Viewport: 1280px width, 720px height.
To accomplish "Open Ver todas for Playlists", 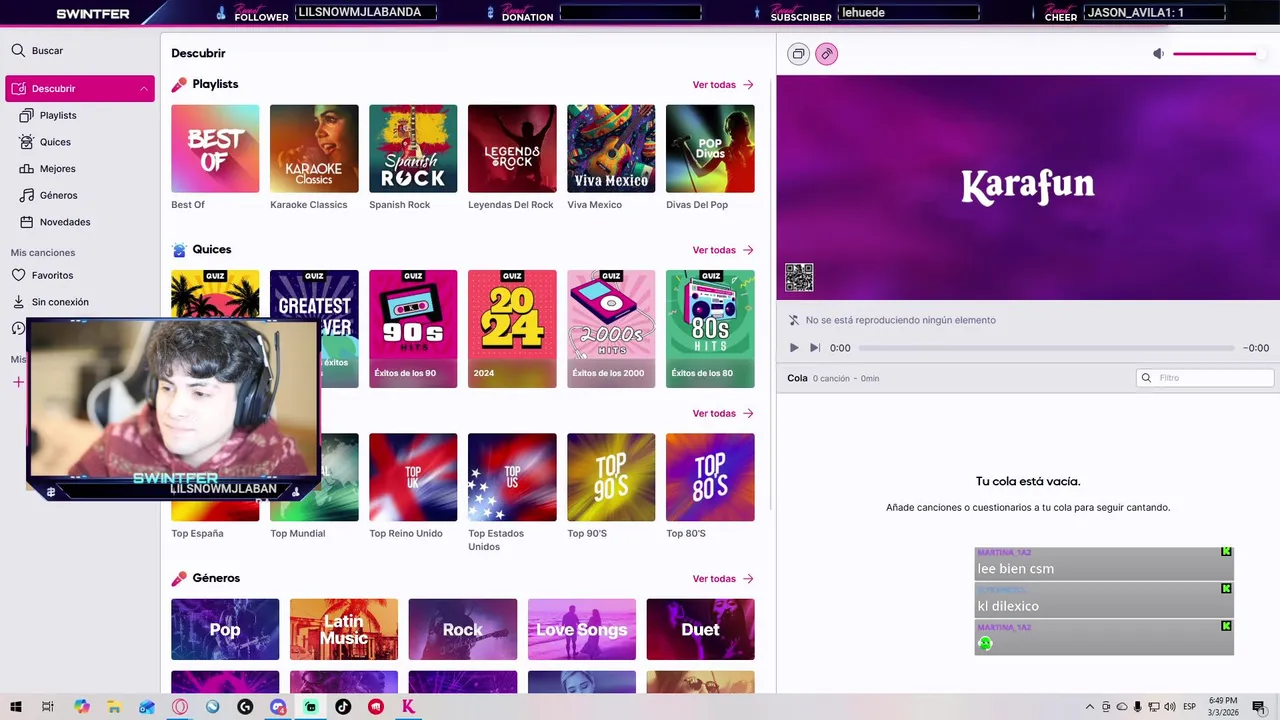I will (x=723, y=85).
